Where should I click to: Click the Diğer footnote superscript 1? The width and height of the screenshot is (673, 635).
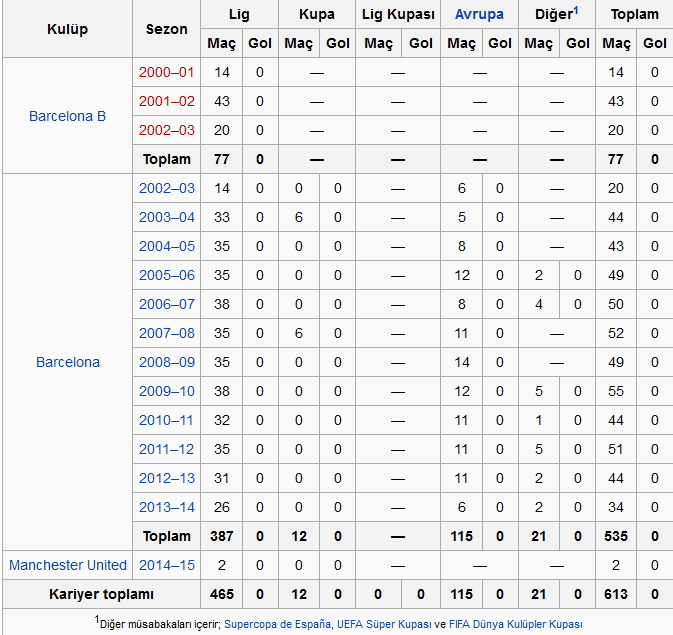click(576, 10)
